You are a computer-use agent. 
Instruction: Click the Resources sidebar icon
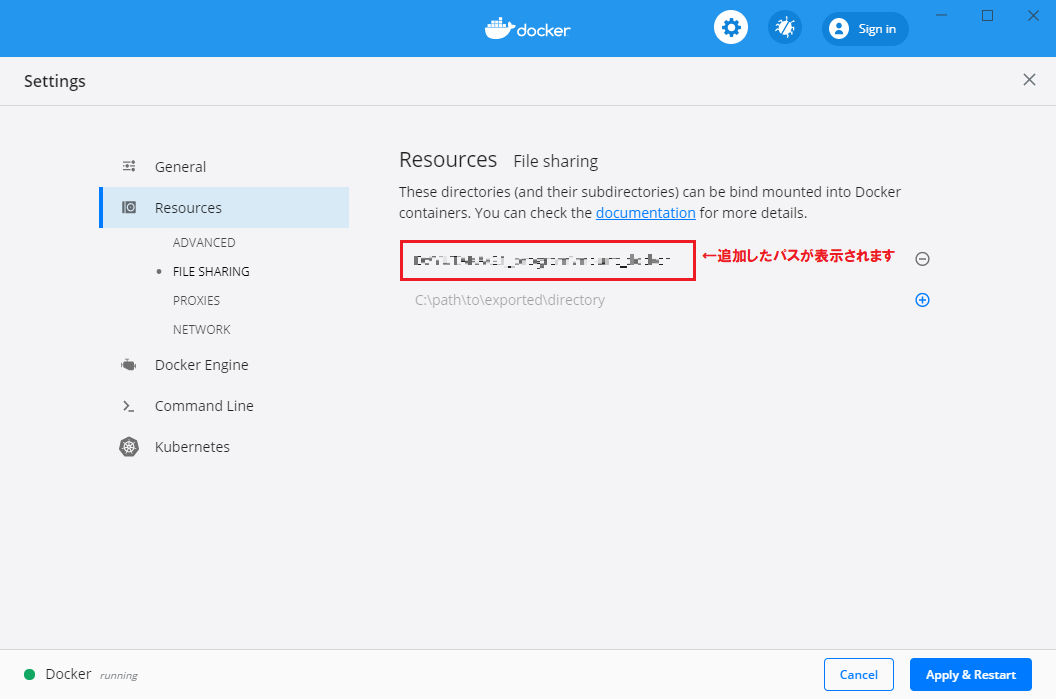[x=129, y=207]
